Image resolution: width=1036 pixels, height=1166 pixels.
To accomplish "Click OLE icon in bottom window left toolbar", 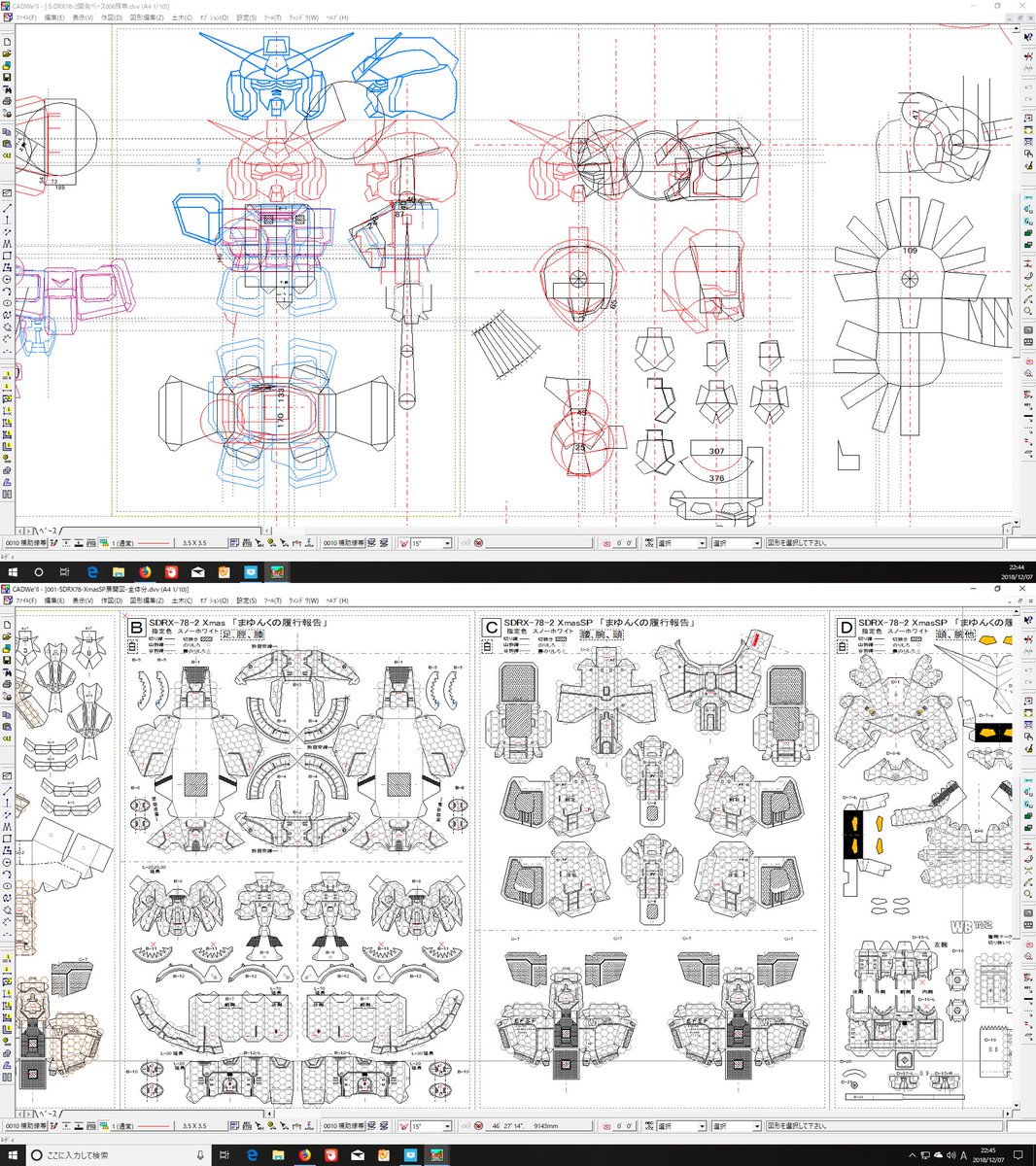I will (x=7, y=737).
